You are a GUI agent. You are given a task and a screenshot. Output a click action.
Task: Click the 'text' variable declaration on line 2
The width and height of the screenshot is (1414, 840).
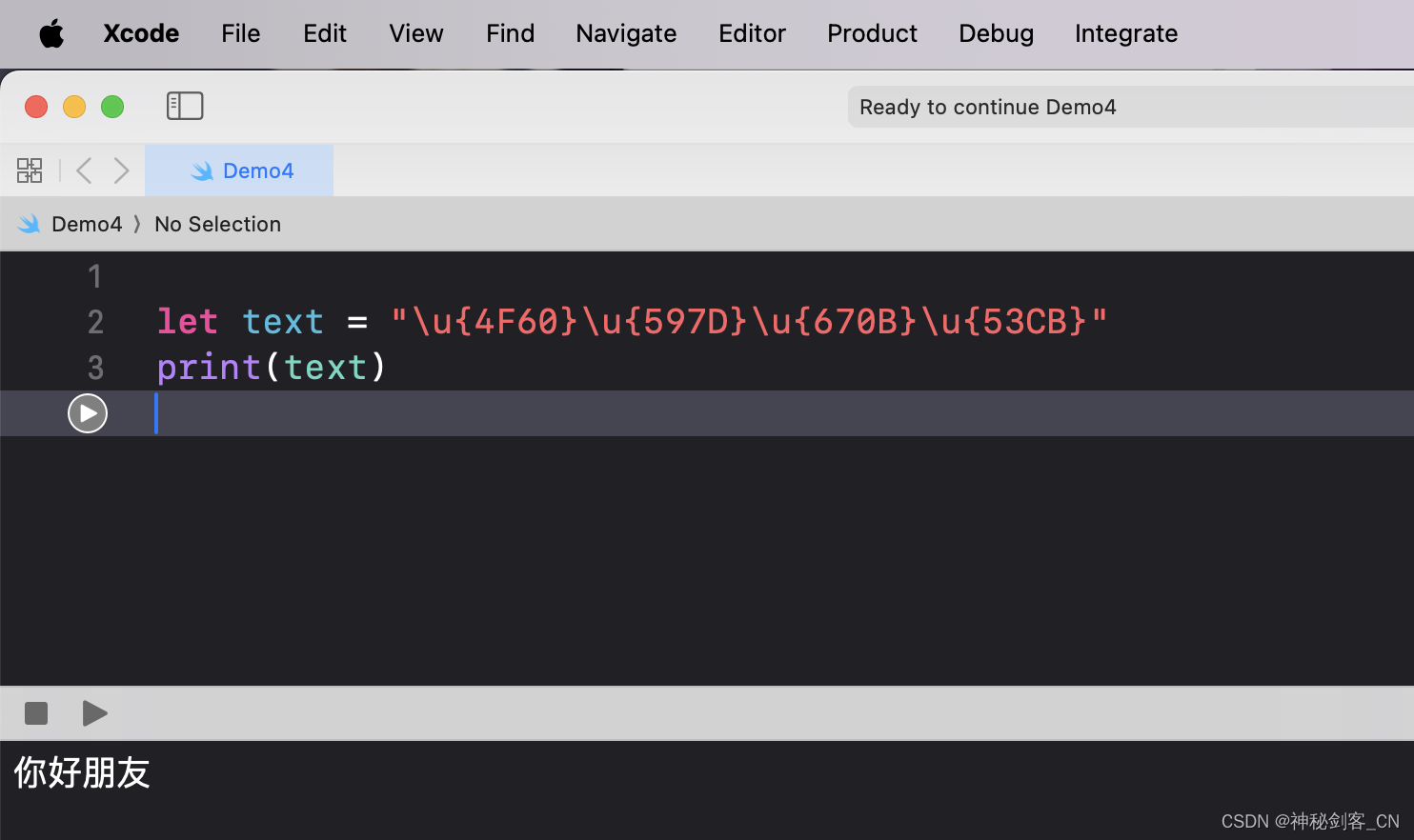point(283,322)
